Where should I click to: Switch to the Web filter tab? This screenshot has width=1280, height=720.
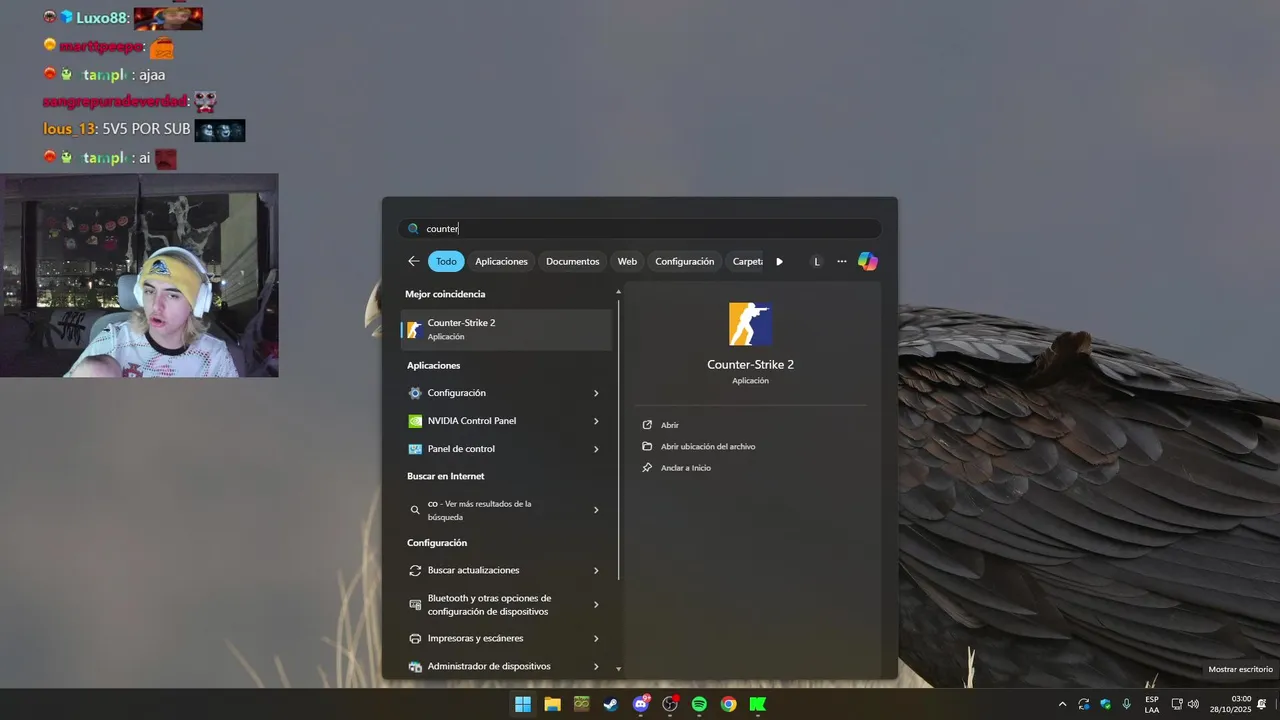(627, 261)
